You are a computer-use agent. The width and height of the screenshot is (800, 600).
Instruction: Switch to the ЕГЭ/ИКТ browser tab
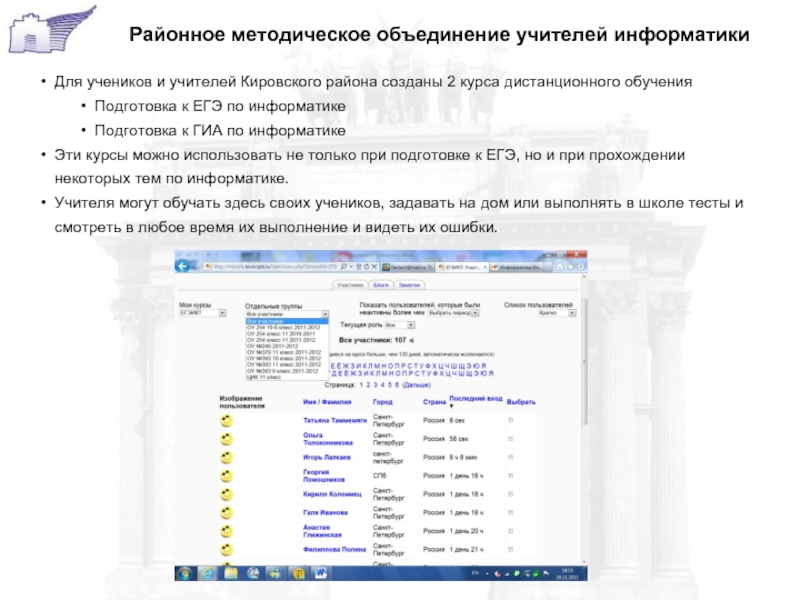click(462, 267)
